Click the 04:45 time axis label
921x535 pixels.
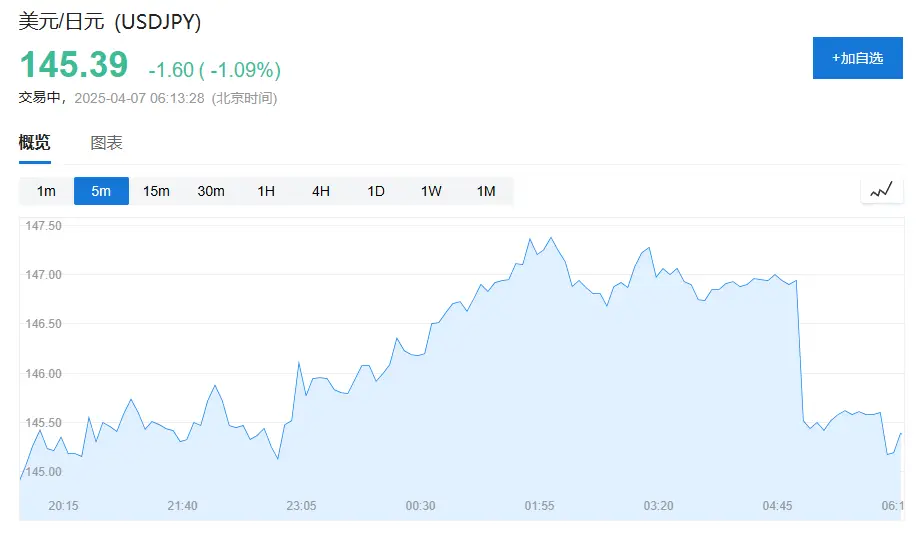[777, 506]
